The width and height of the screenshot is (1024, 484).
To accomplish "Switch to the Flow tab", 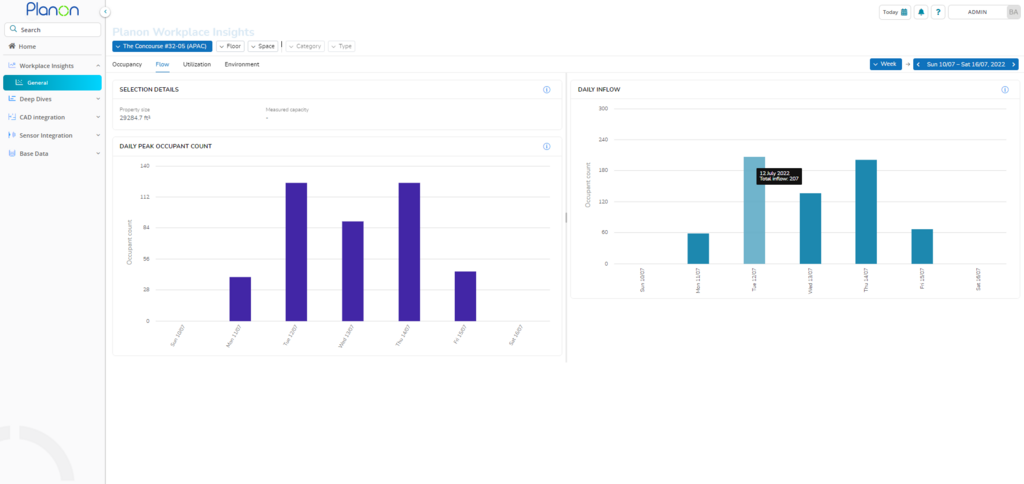I will 162,65.
